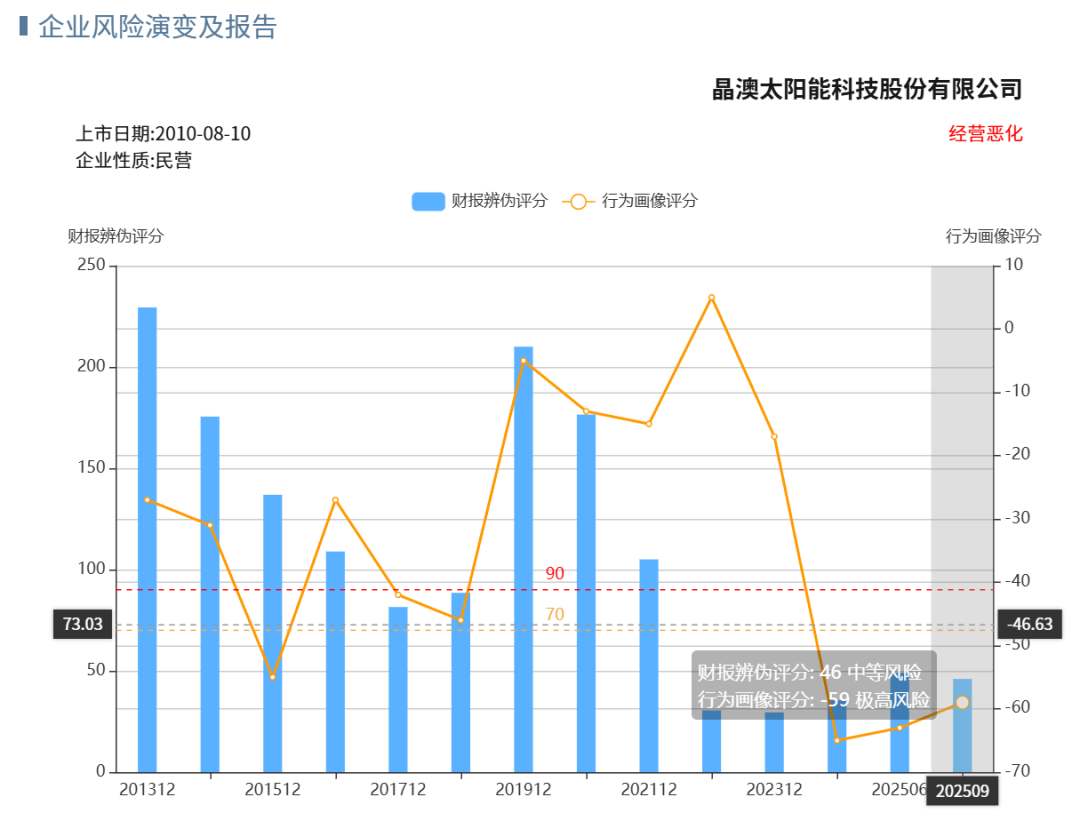The image size is (1080, 821).
Task: Click the -46.63 right axis pointer label
Action: [x=1030, y=624]
